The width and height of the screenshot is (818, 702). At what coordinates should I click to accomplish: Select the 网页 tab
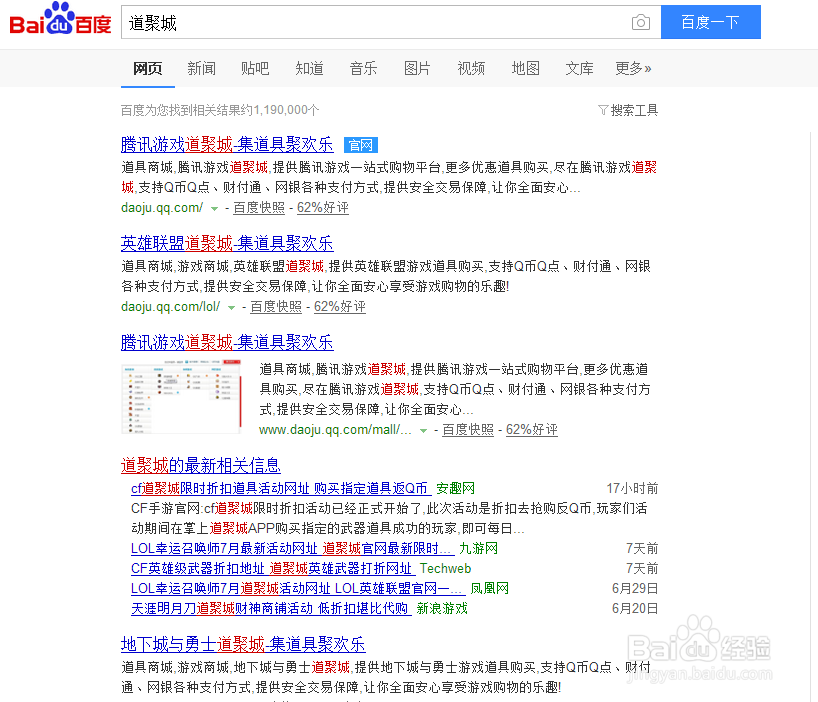[148, 68]
